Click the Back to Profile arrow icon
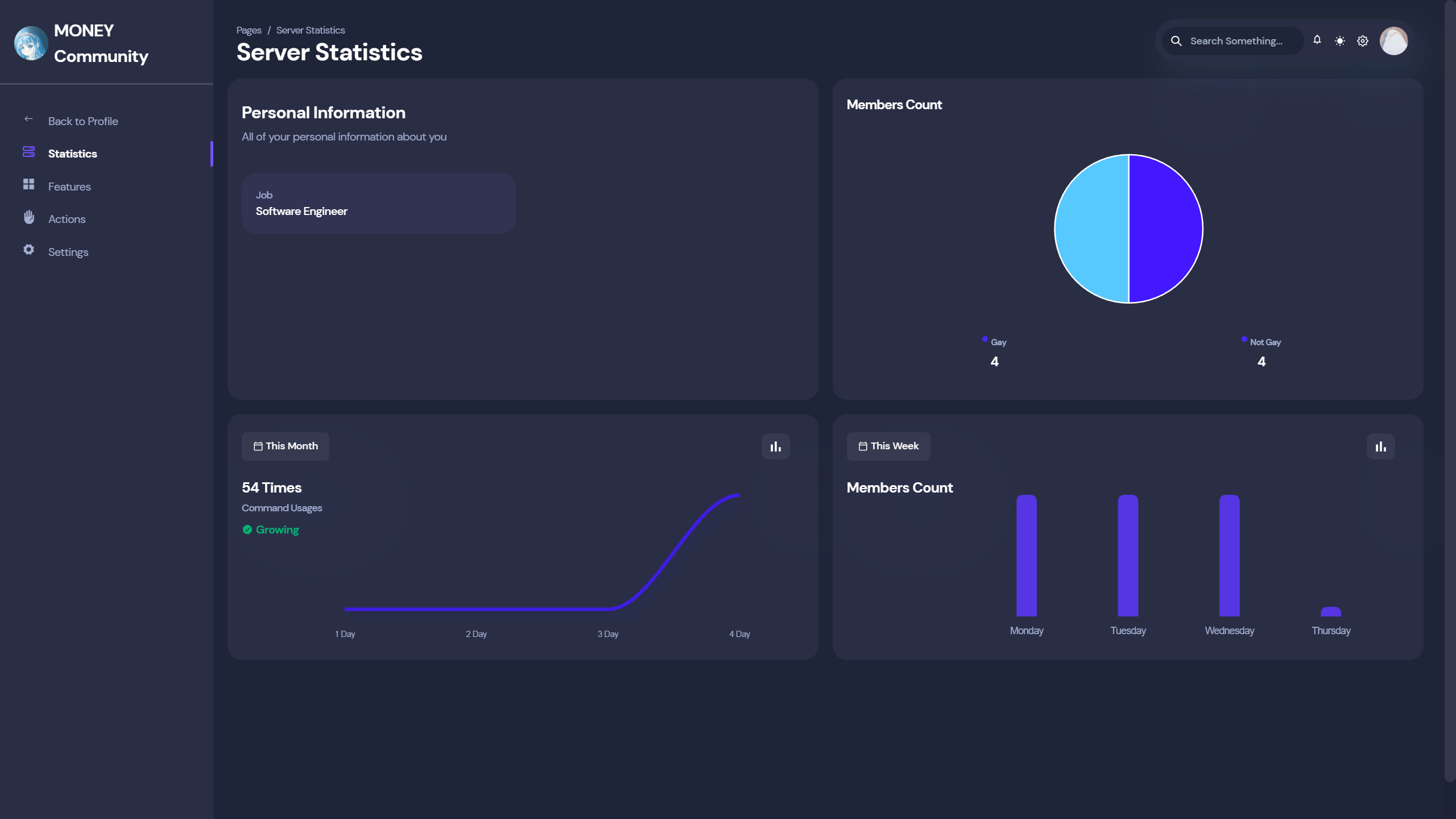1456x819 pixels. tap(28, 119)
